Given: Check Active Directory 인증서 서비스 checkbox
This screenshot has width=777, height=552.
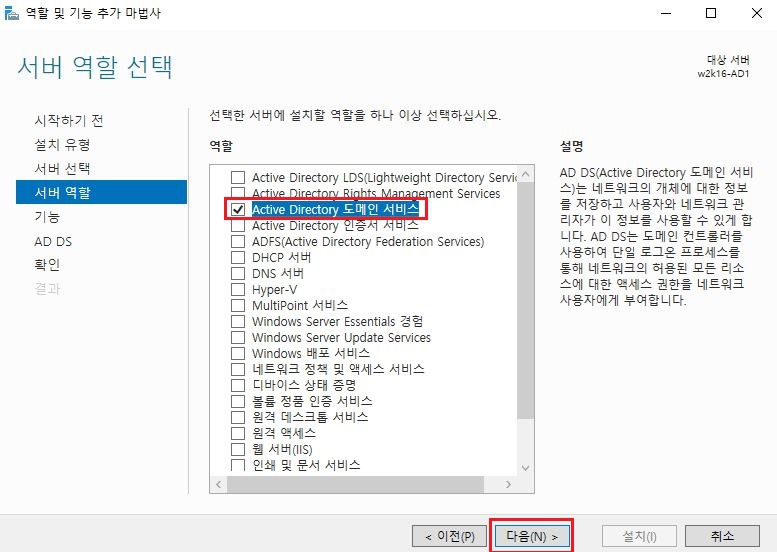Looking at the screenshot, I should click(238, 225).
